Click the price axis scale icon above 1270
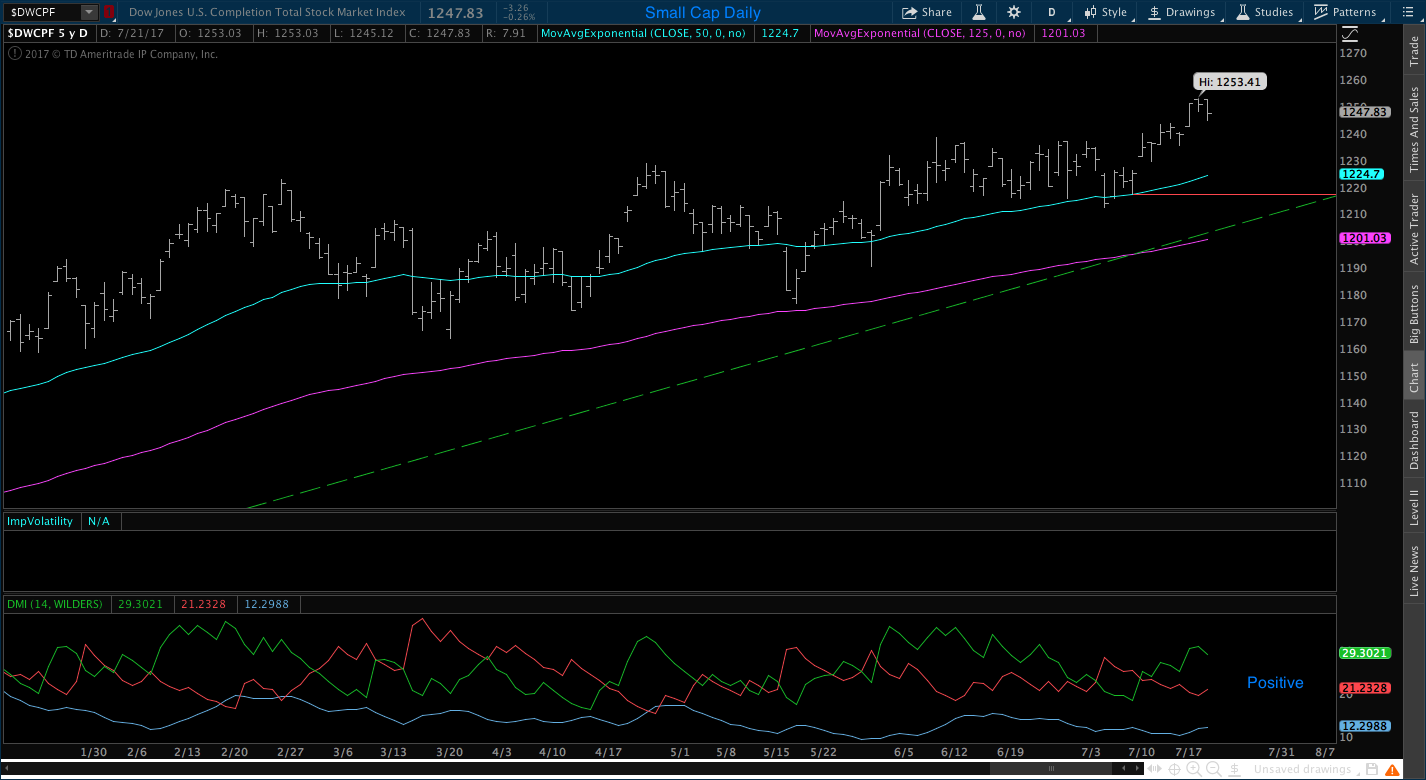1426x780 pixels. (1349, 33)
